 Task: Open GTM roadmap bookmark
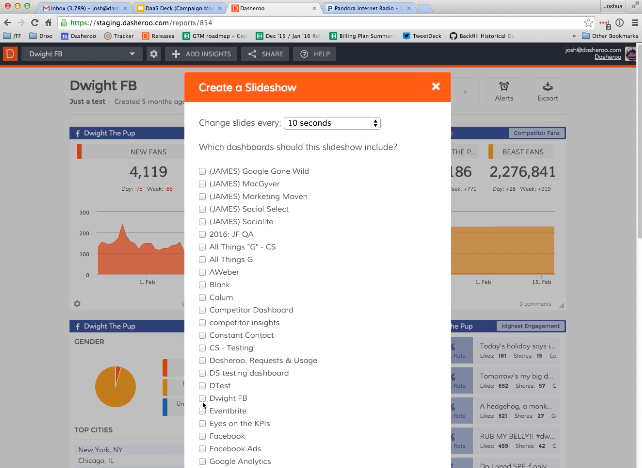[x=215, y=36]
